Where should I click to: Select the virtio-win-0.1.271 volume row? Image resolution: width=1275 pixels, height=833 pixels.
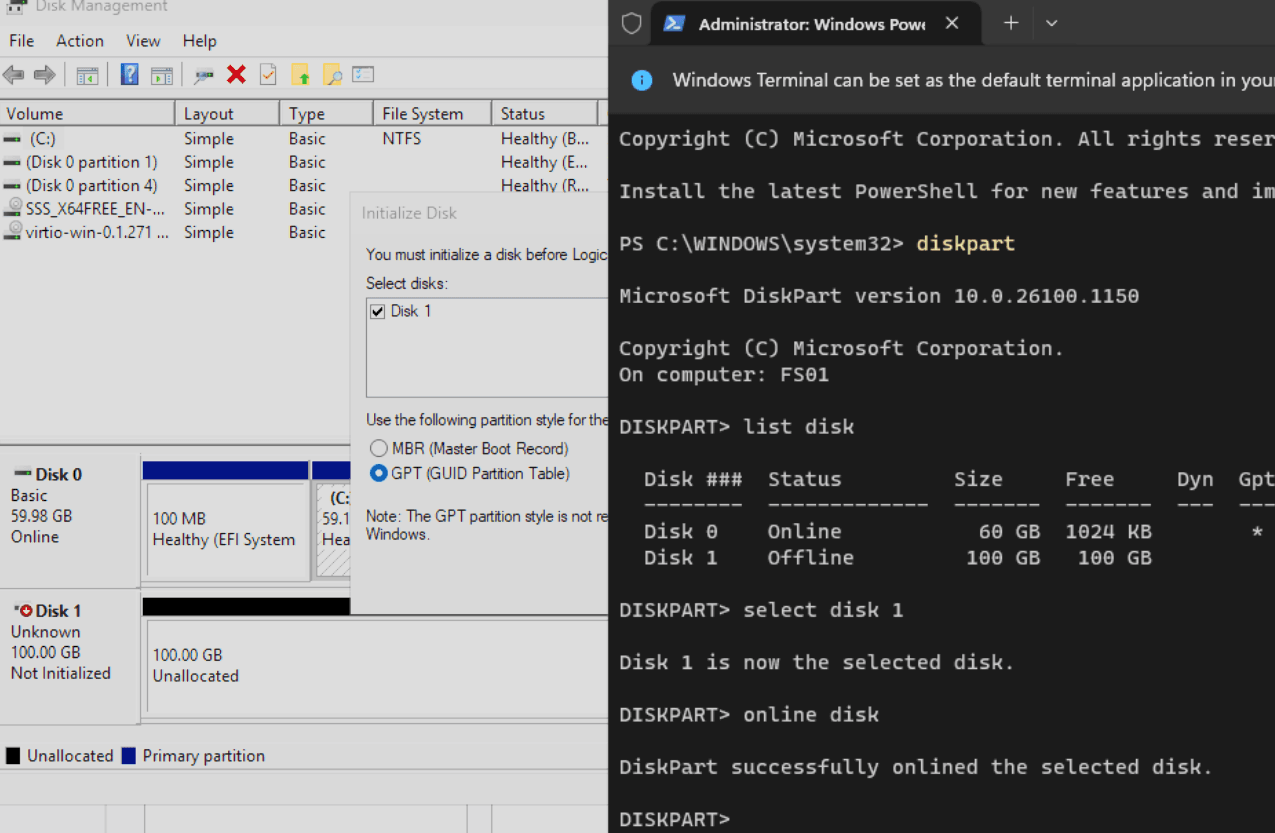[175, 231]
